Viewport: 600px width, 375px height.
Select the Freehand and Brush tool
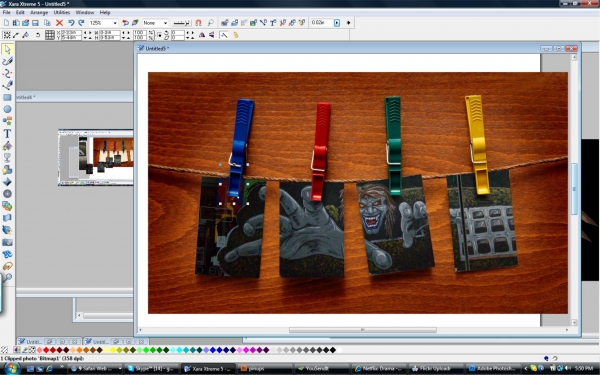point(7,61)
